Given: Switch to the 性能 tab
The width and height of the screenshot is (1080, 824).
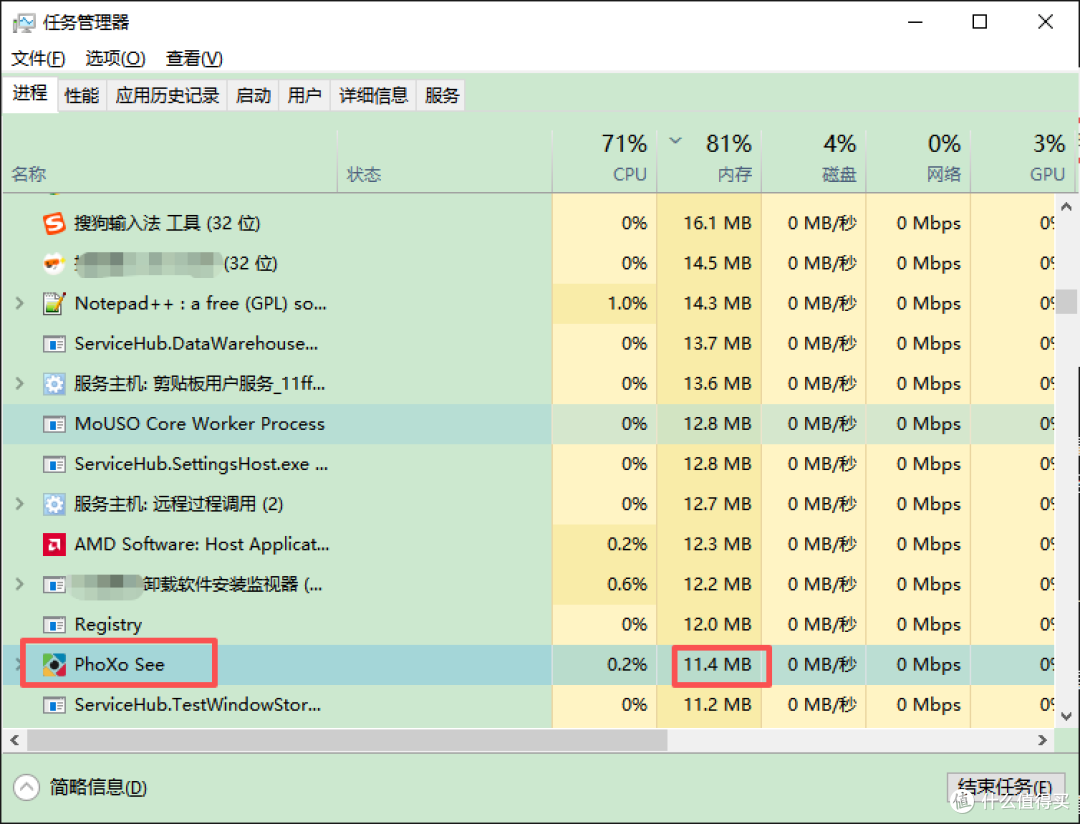Looking at the screenshot, I should click(x=81, y=95).
